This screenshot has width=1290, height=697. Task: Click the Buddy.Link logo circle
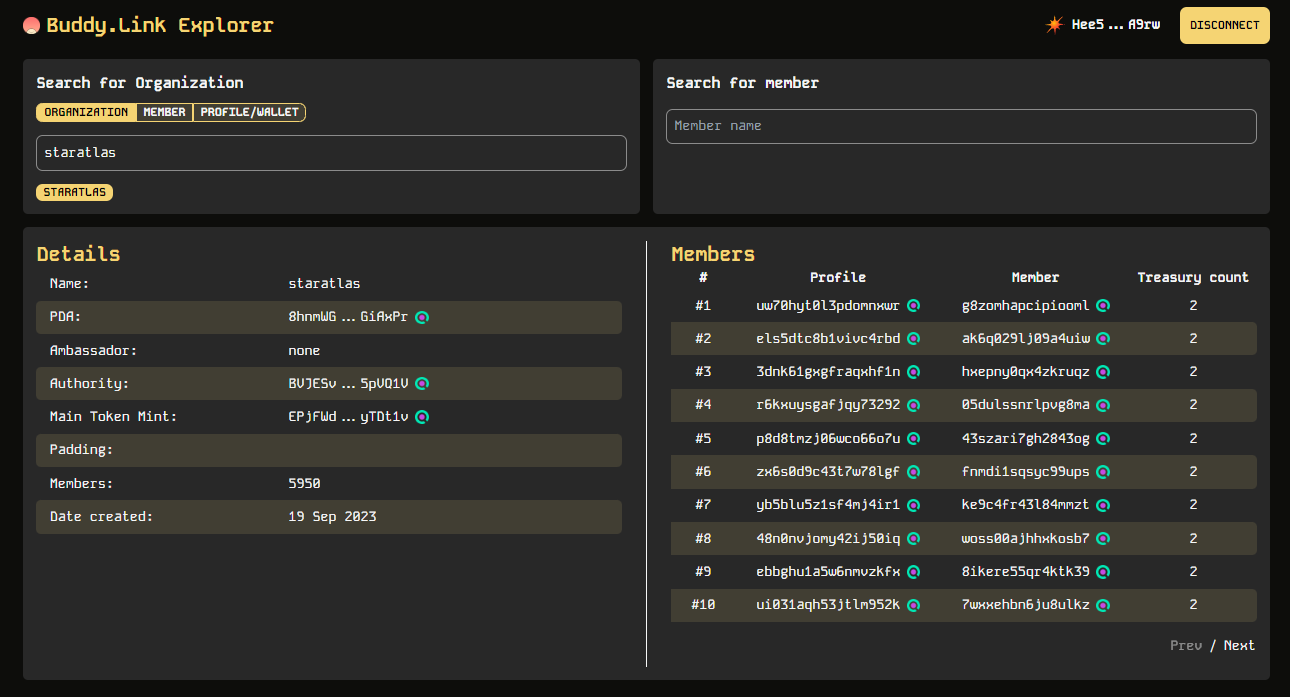[31, 25]
